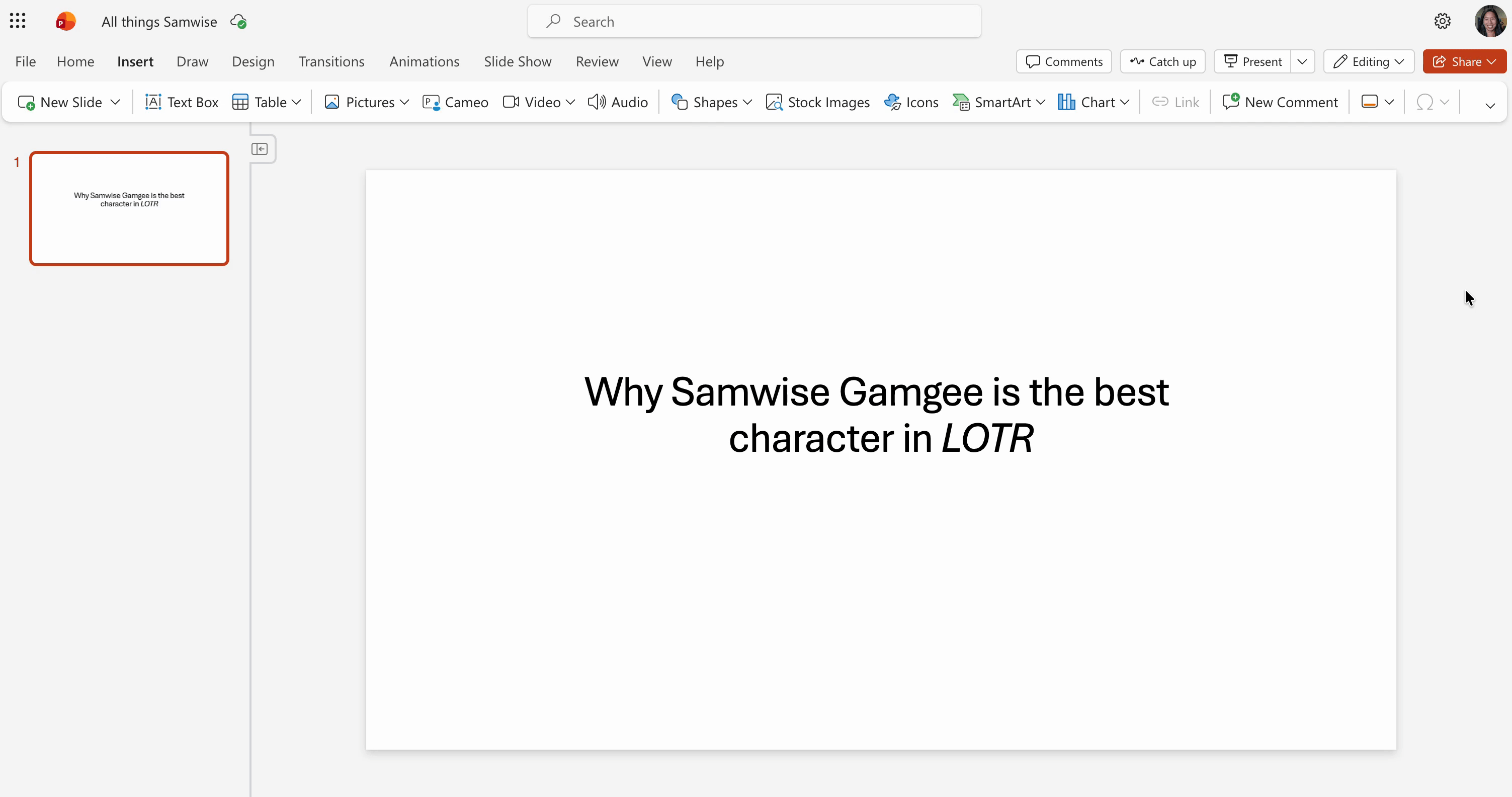Expand the Chart dropdown arrow
Viewport: 1512px width, 797px height.
[x=1125, y=102]
